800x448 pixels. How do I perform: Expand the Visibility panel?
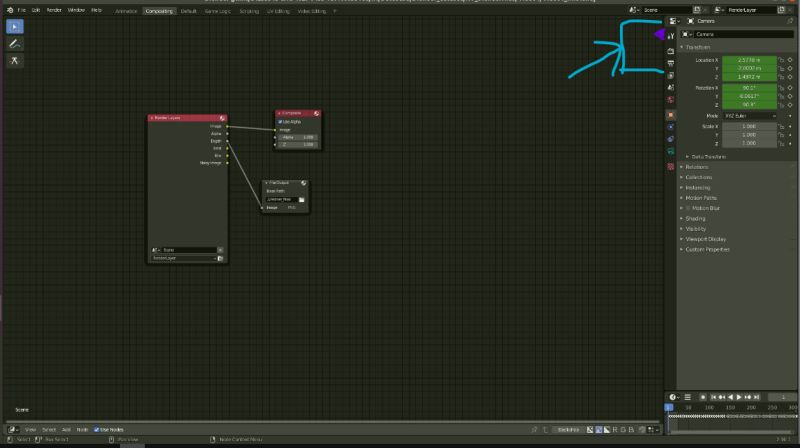pos(695,229)
